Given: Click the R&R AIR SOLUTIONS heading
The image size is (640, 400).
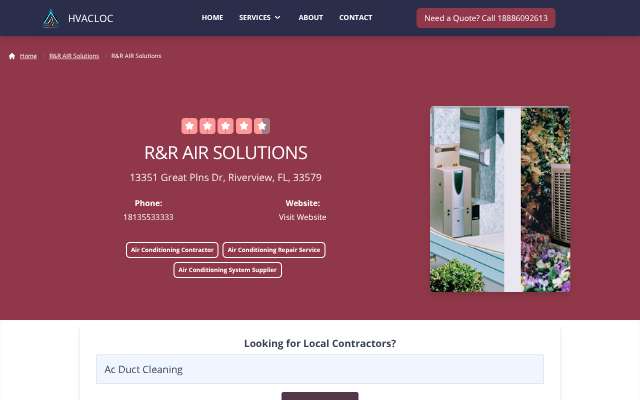Looking at the screenshot, I should [x=226, y=153].
